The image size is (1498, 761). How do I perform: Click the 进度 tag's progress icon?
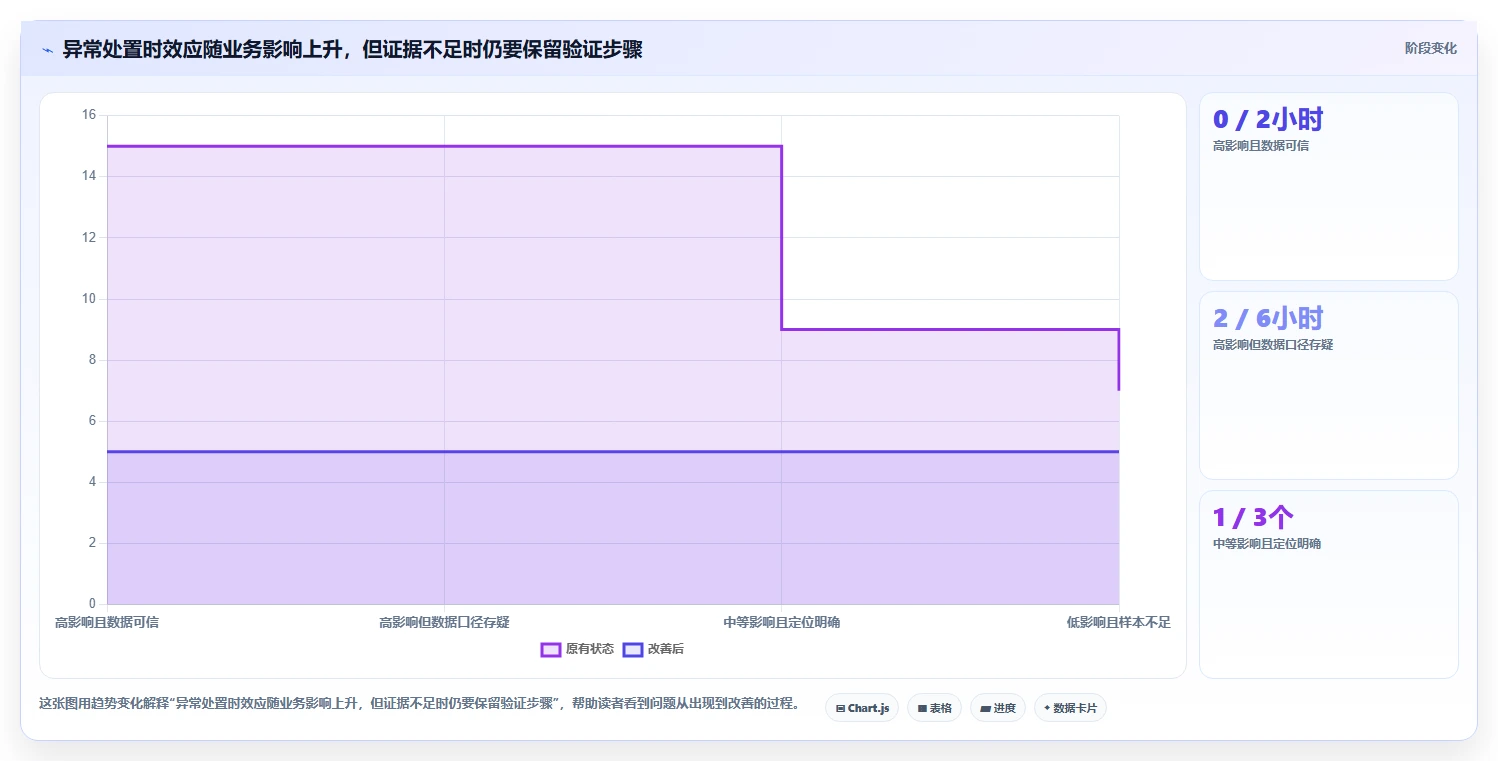click(x=985, y=708)
